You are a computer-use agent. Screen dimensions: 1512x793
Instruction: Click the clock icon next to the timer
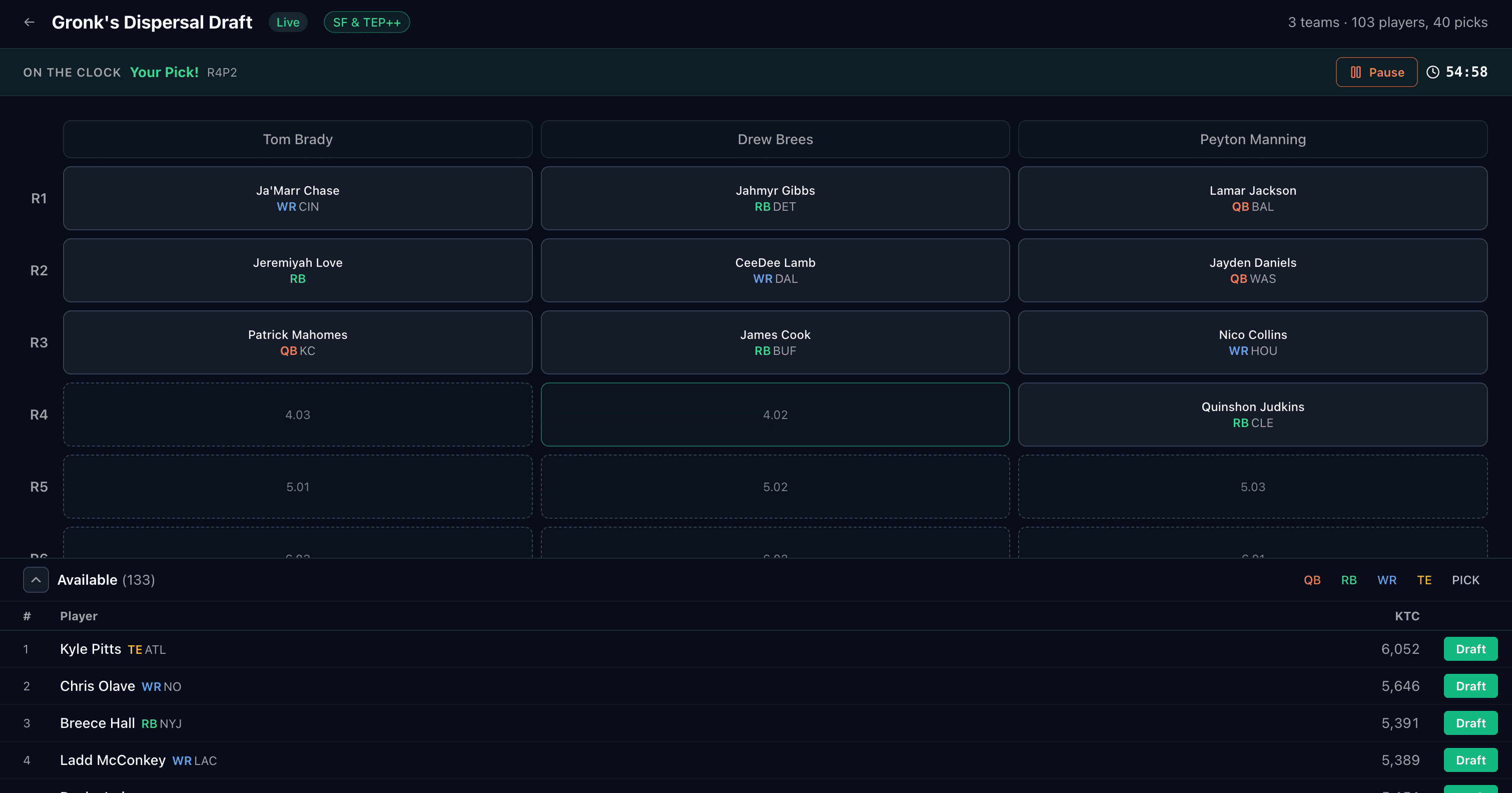tap(1433, 72)
